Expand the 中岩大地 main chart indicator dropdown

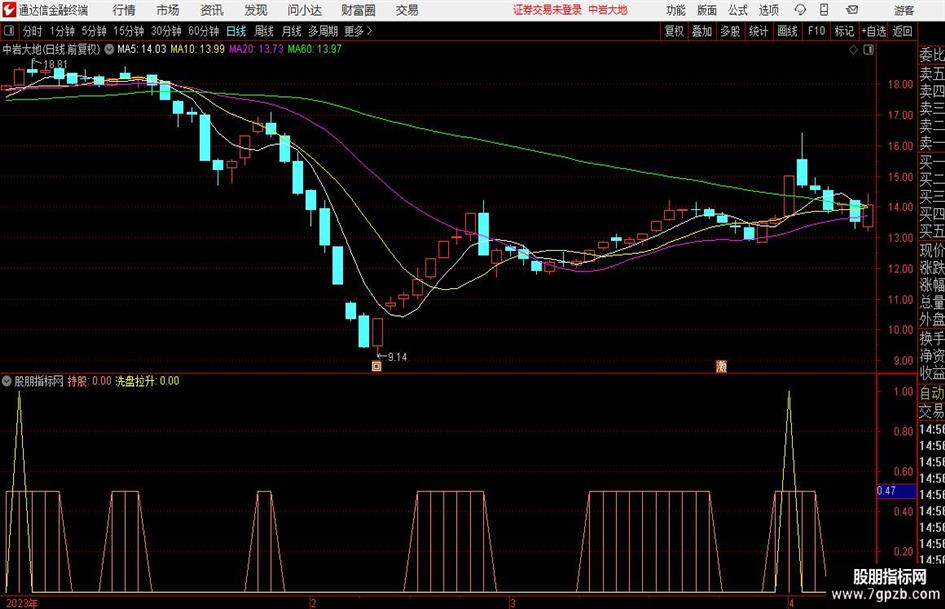click(x=109, y=49)
